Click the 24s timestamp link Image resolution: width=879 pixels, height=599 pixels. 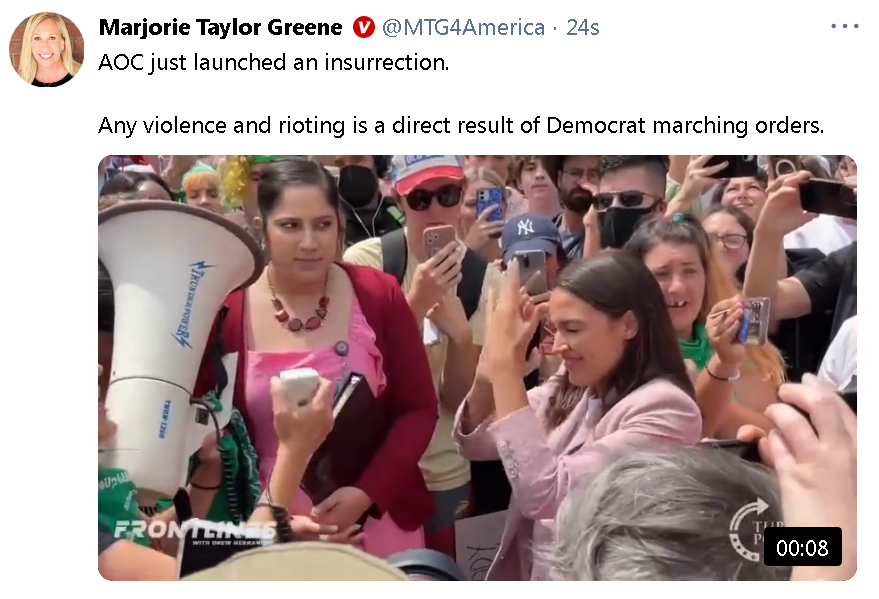pyautogui.click(x=582, y=27)
